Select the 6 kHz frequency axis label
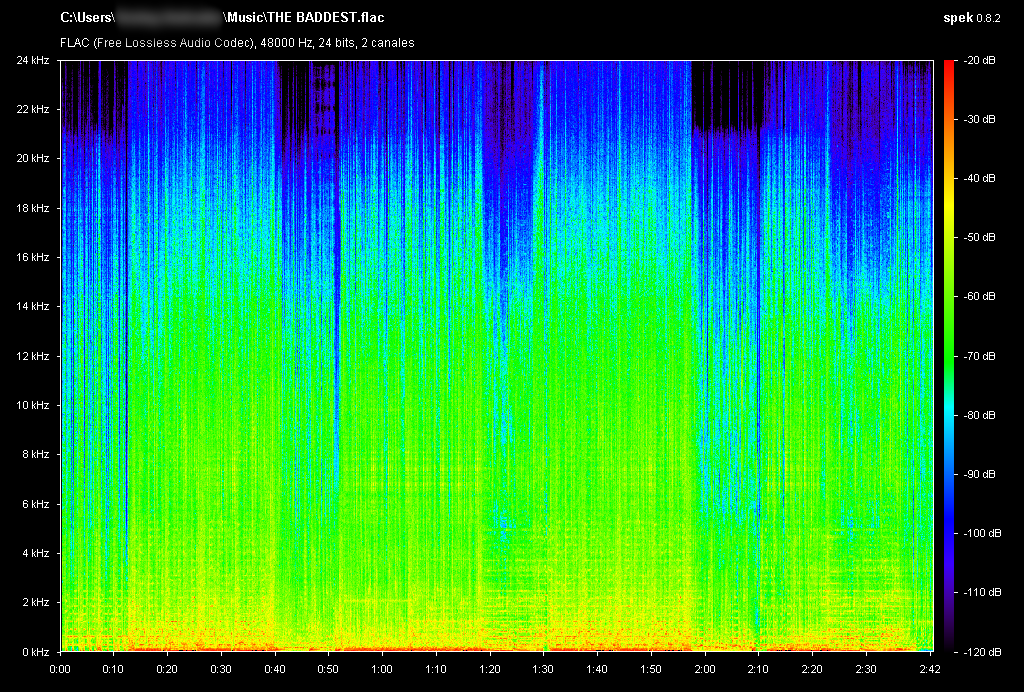The height and width of the screenshot is (692, 1024). click(36, 504)
